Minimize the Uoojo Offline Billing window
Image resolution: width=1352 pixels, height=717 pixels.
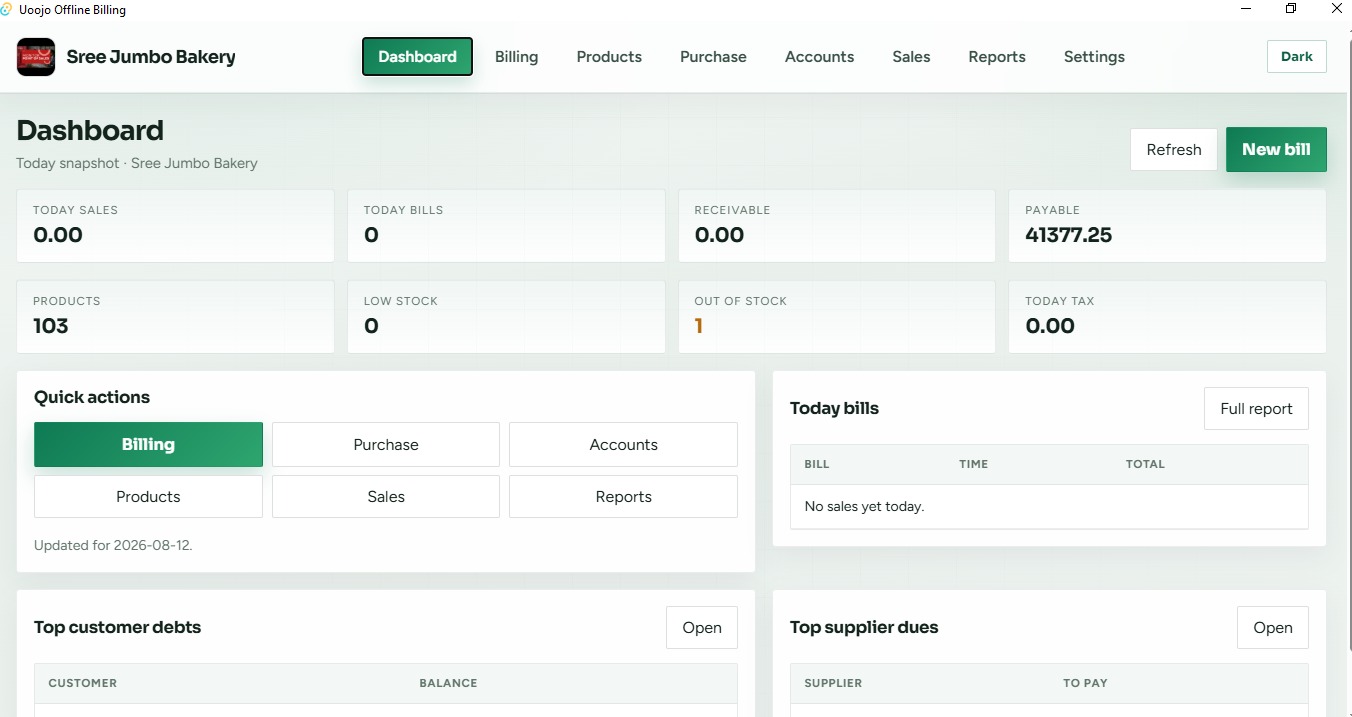1246,9
